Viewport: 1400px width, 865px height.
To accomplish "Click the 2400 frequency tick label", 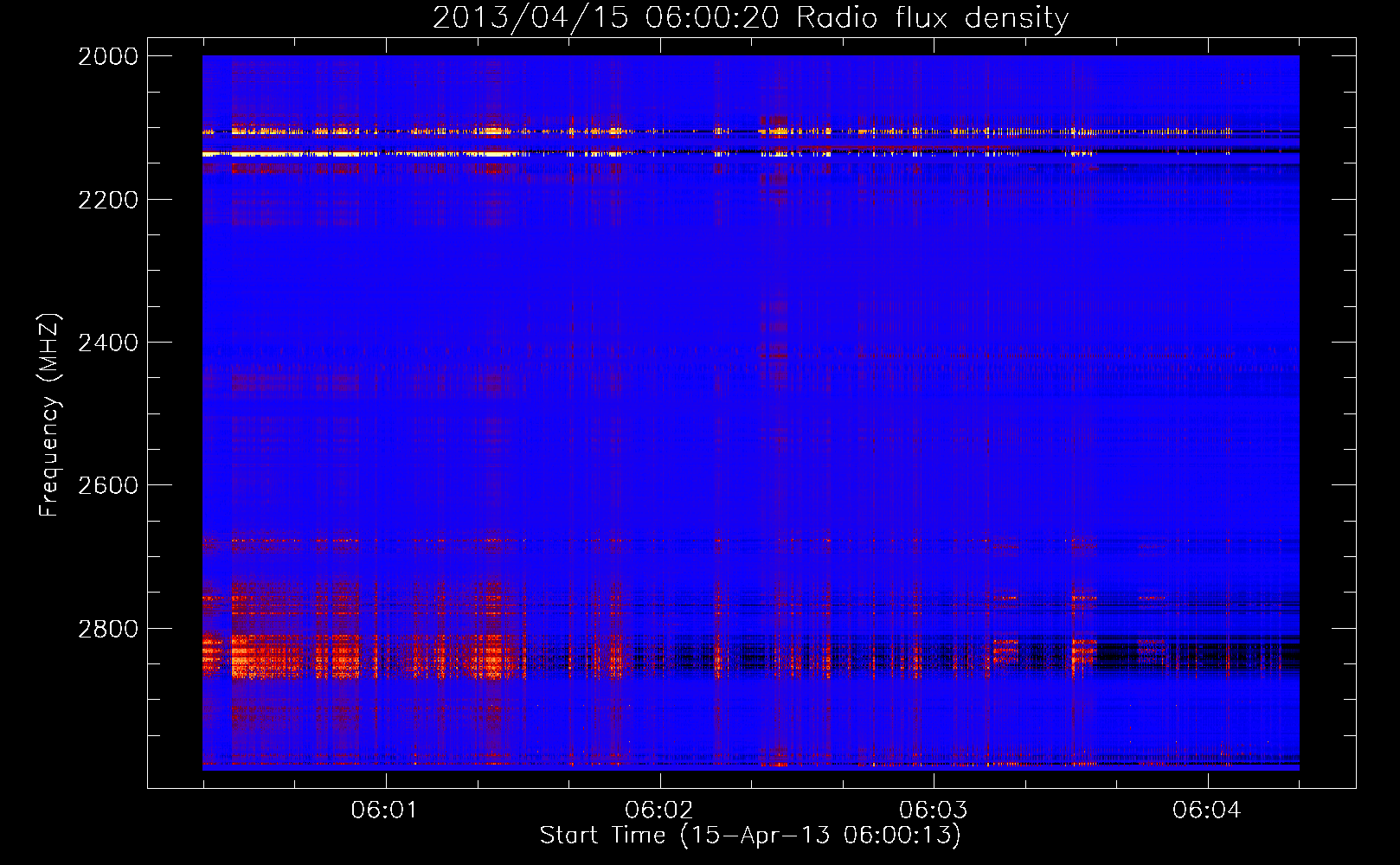I will pyautogui.click(x=108, y=343).
